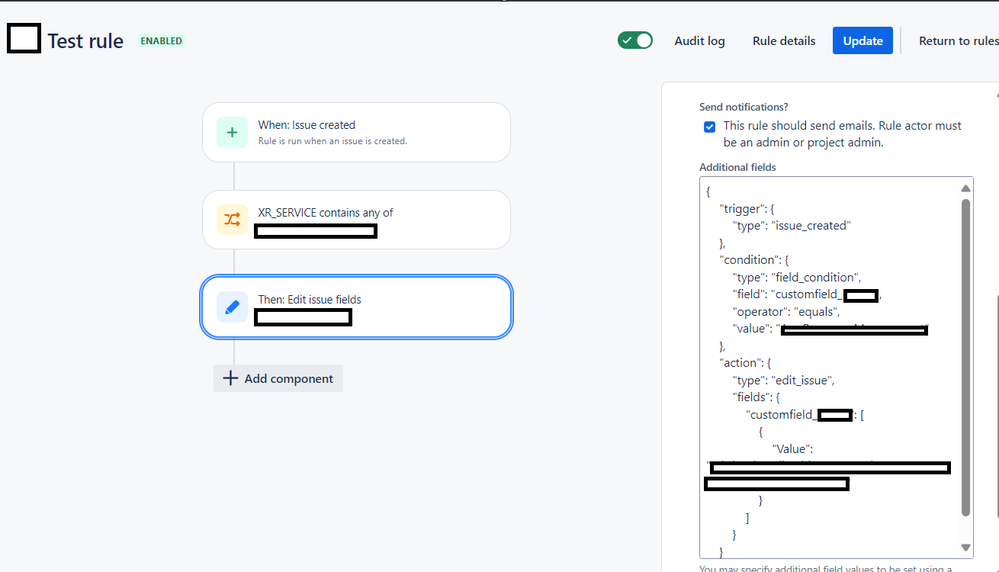999x572 pixels.
Task: Click the ENABLED status badge
Action: [161, 41]
